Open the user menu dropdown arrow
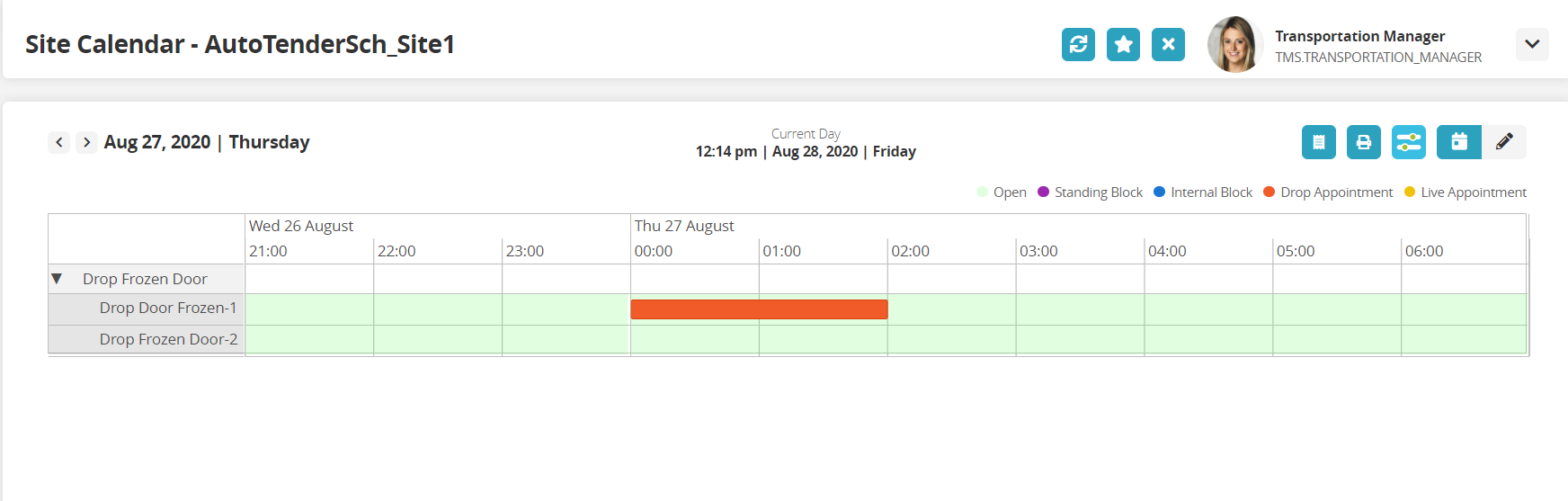This screenshot has height=501, width=1568. (x=1532, y=44)
